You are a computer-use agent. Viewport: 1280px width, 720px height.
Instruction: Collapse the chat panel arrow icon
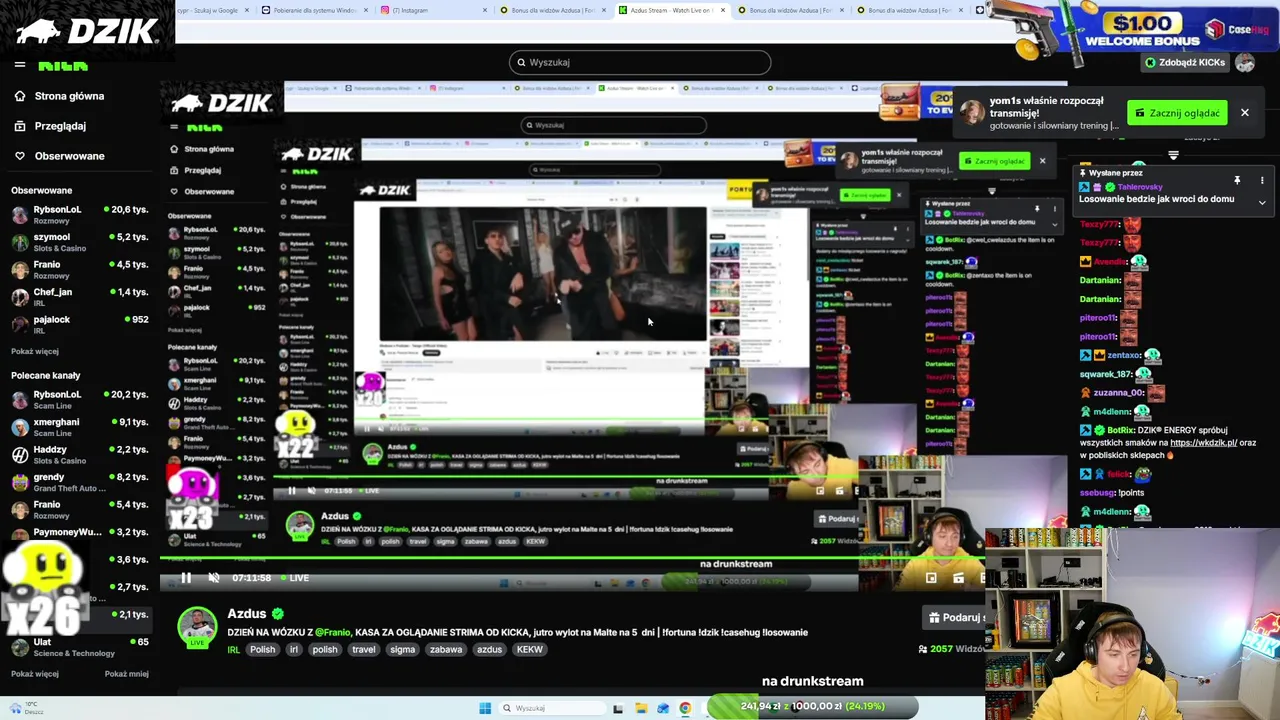(x=1173, y=155)
